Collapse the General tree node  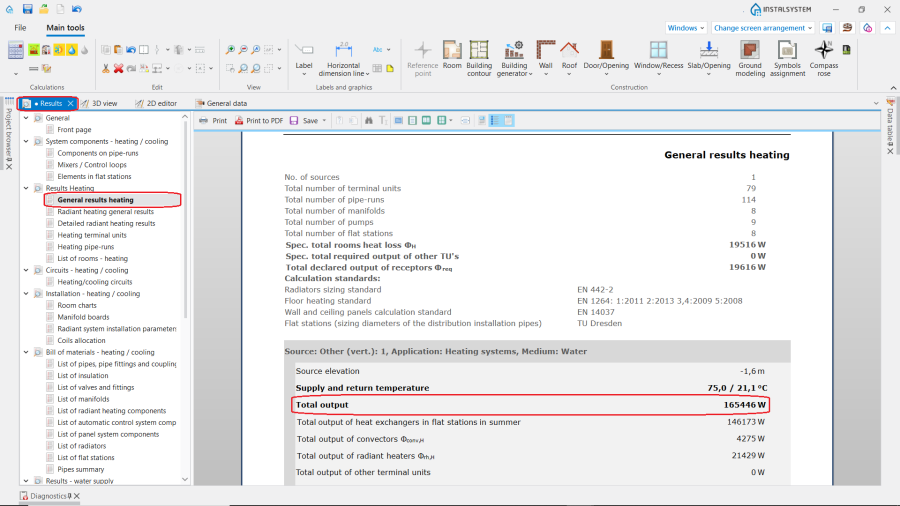coord(26,118)
